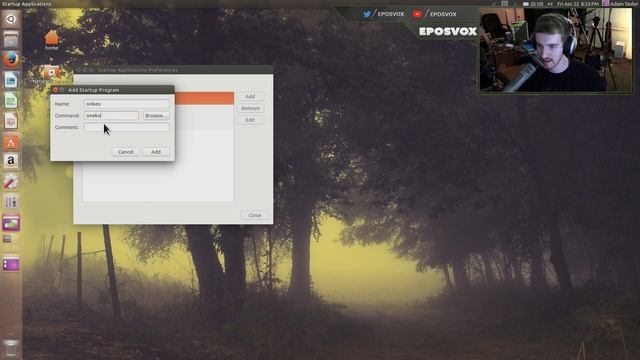
Task: Open the Ubuntu Dash search launcher
Action: click(11, 19)
